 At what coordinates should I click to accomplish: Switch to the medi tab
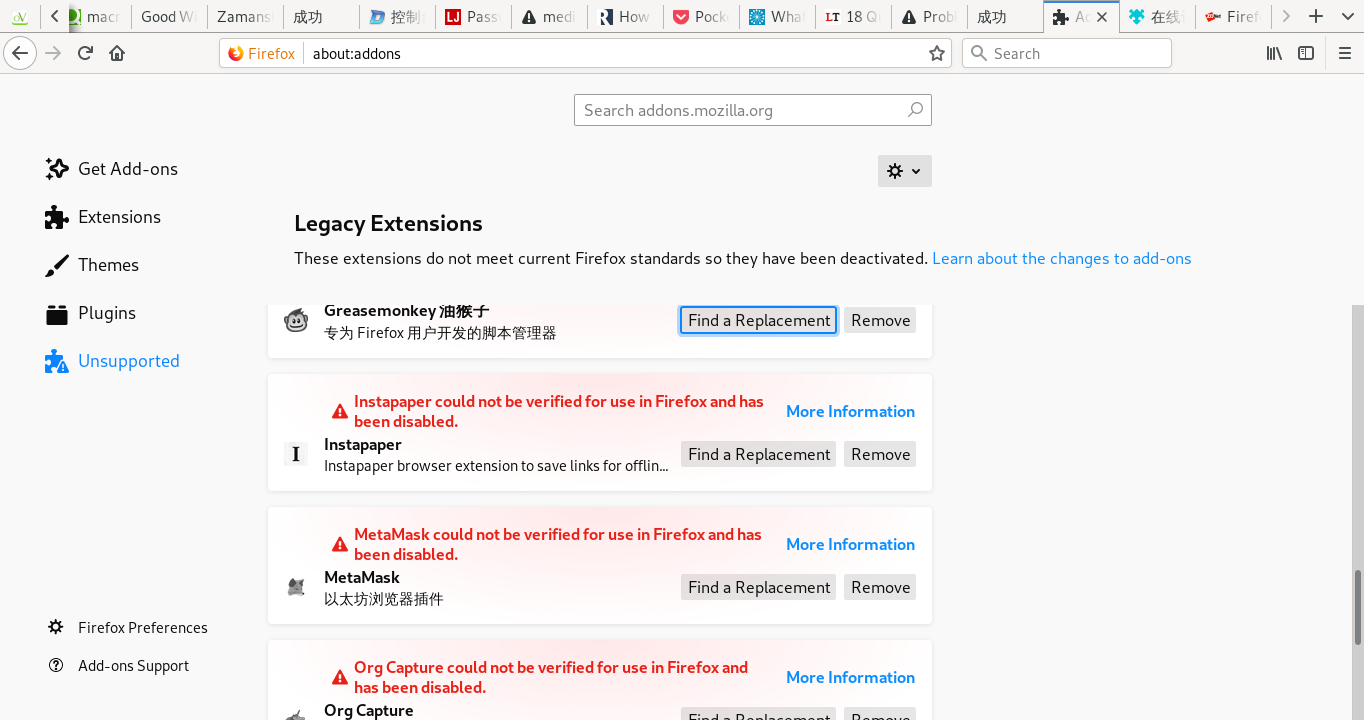click(548, 17)
